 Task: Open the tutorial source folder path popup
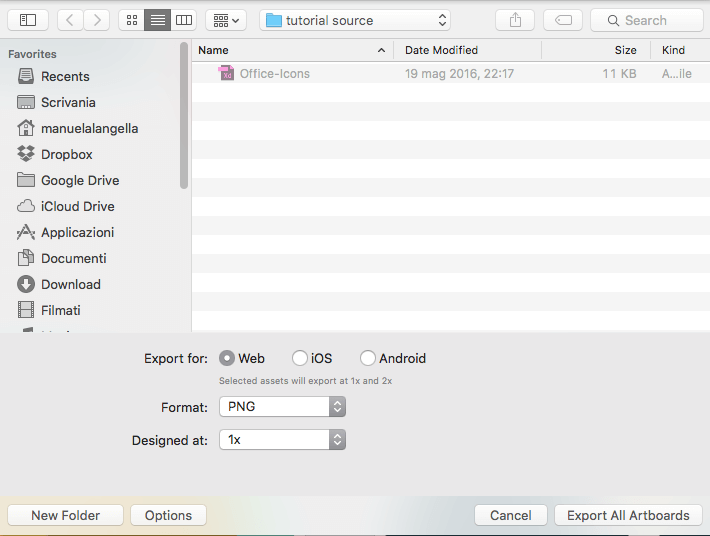355,20
